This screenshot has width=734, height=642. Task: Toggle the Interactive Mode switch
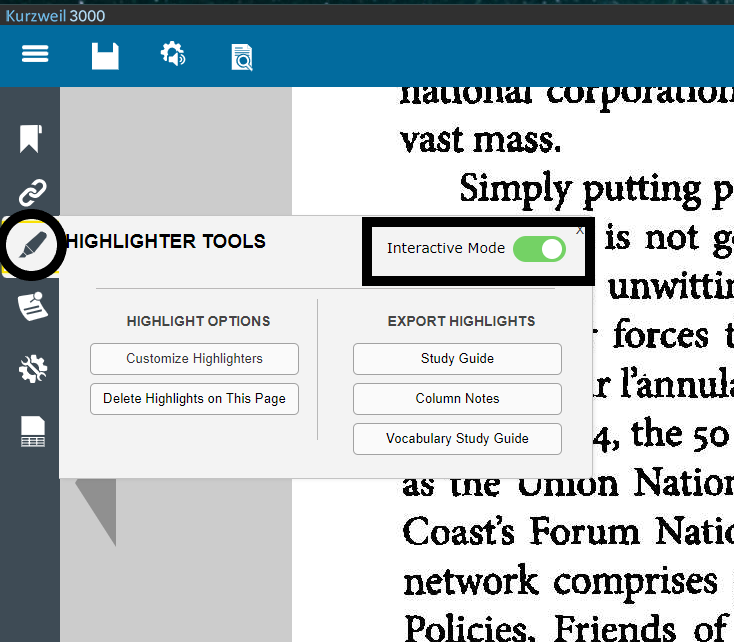[x=539, y=249]
